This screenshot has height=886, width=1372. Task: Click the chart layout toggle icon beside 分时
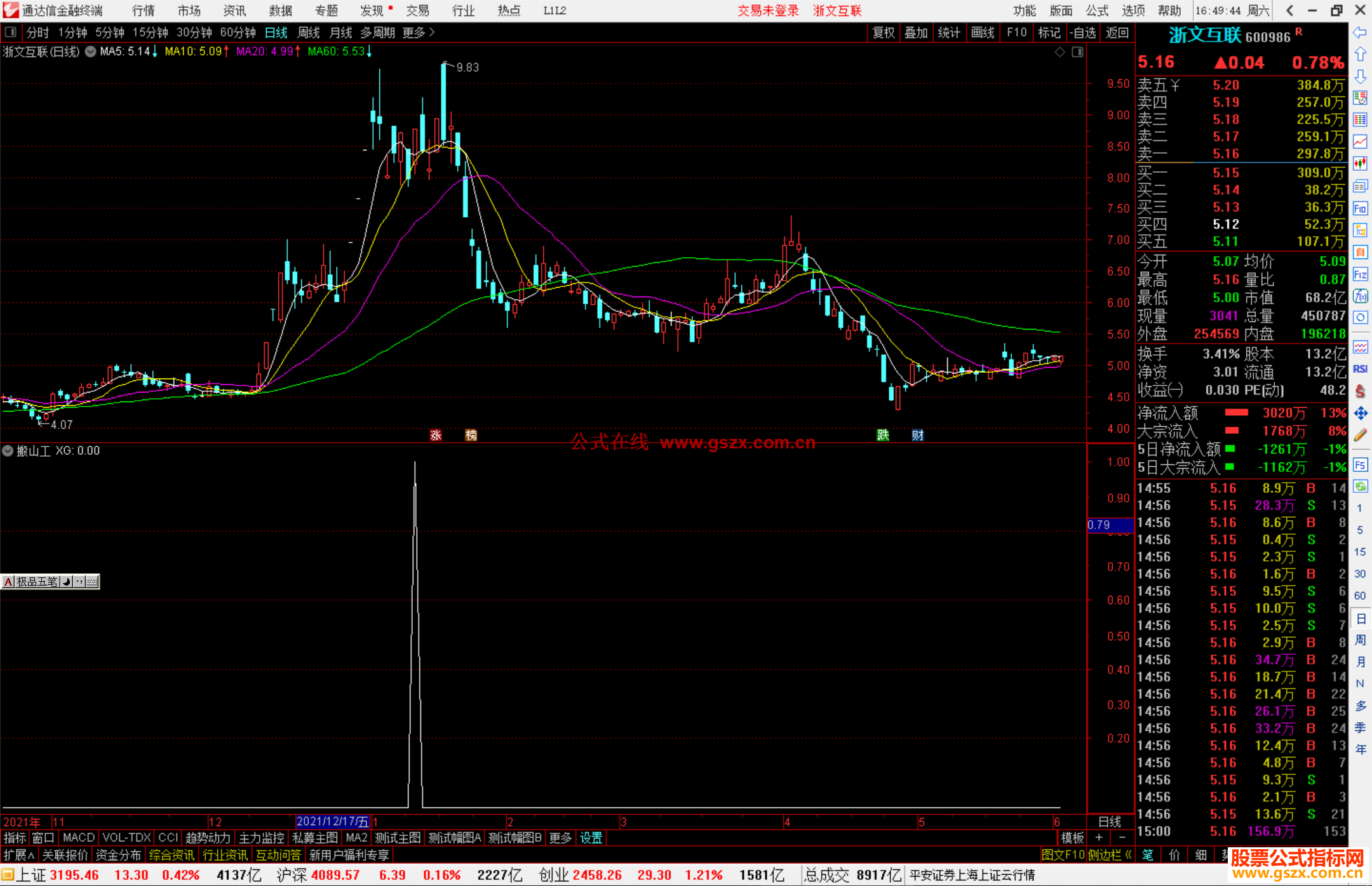[x=11, y=32]
